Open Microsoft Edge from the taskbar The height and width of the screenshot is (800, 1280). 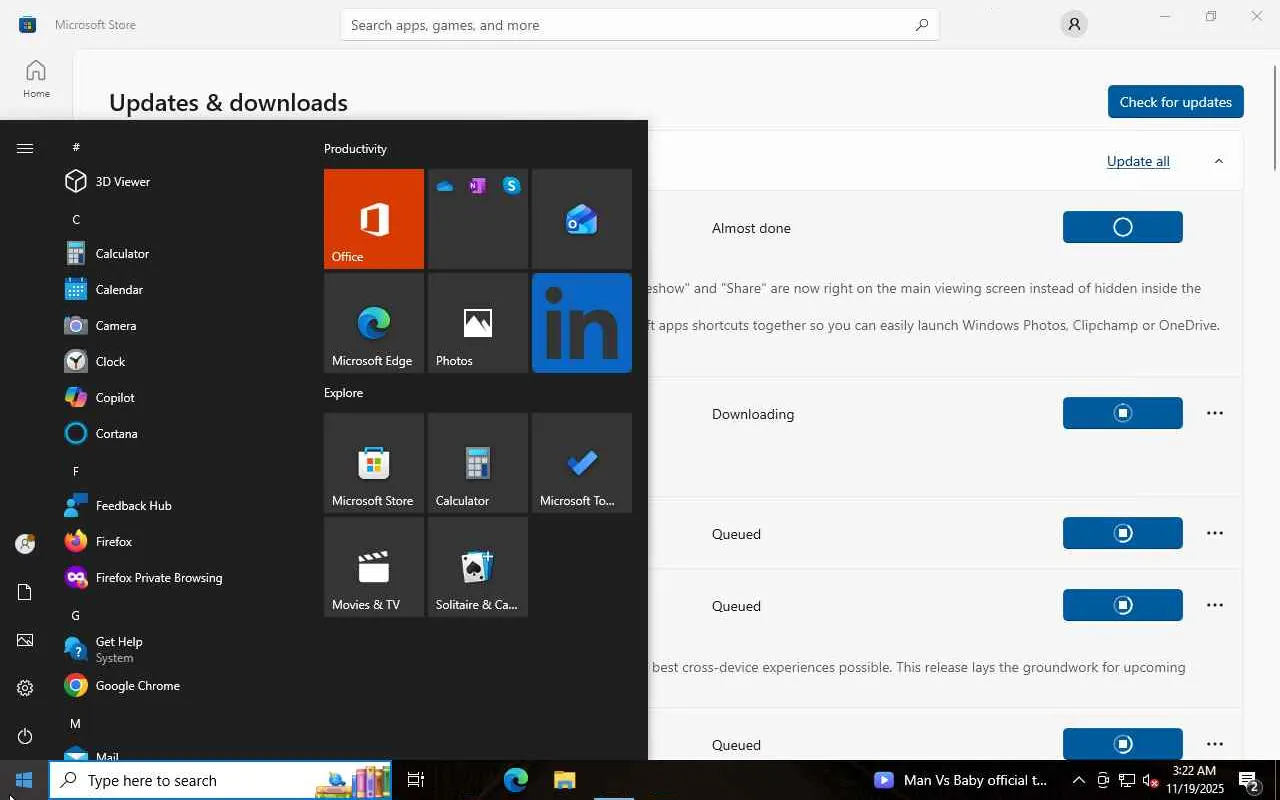516,780
